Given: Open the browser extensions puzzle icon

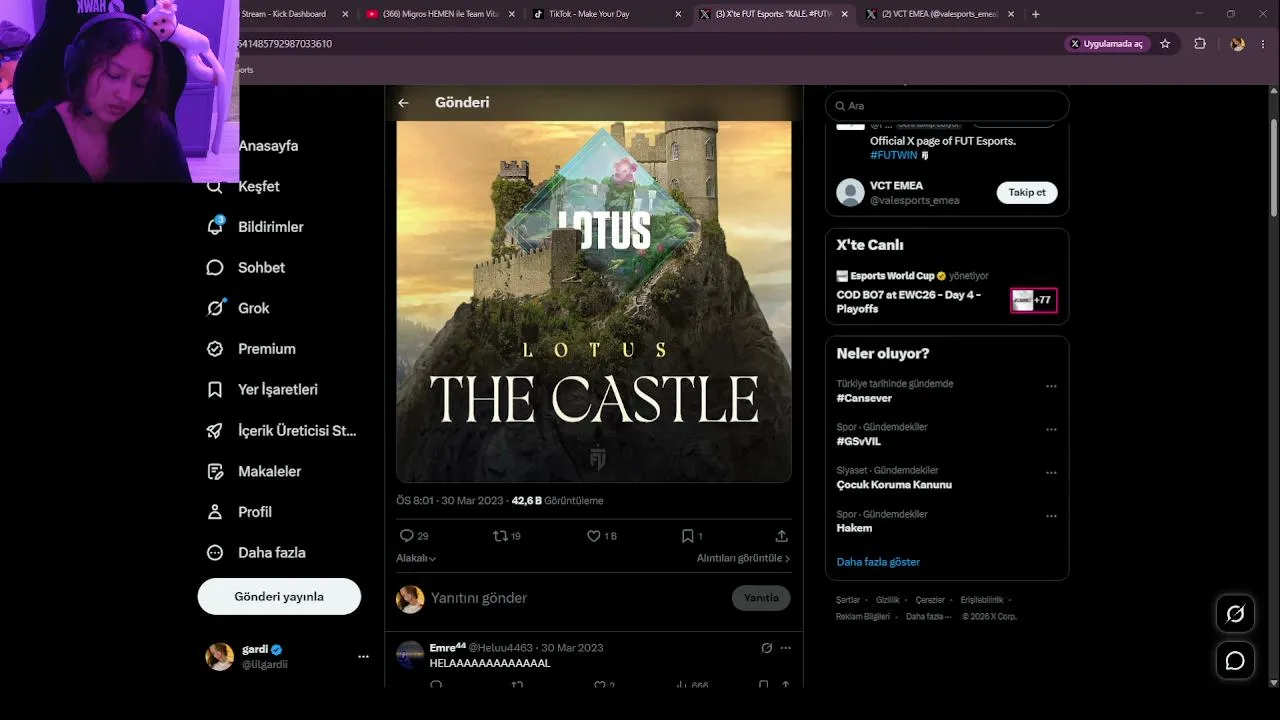Looking at the screenshot, I should tap(1200, 44).
